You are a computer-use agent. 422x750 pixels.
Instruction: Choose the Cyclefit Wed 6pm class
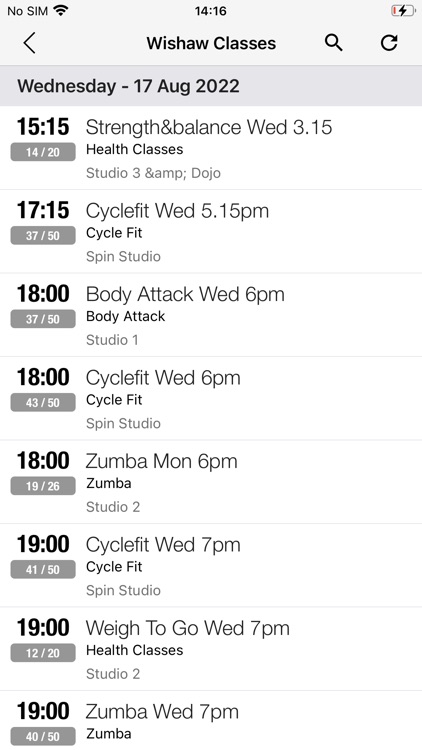(x=211, y=398)
